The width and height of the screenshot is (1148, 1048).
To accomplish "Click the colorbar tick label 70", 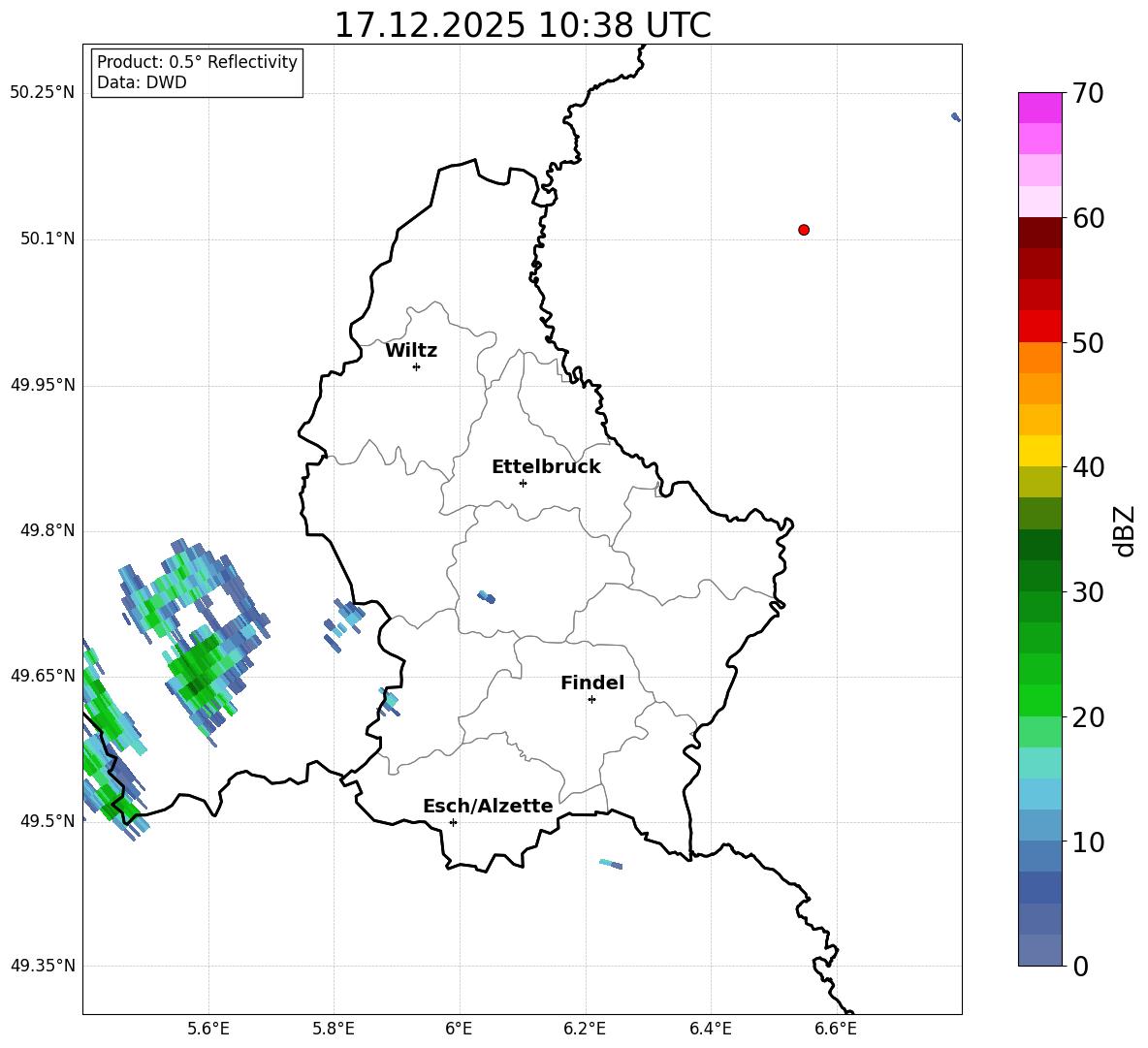I will (1088, 94).
